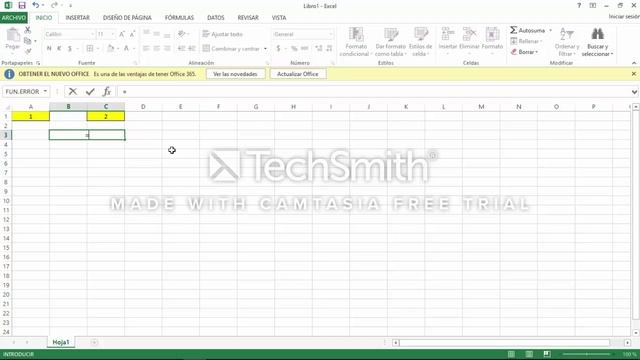This screenshot has width=640, height=360.
Task: Toggle italic with the K button
Action: pyautogui.click(x=59, y=49)
